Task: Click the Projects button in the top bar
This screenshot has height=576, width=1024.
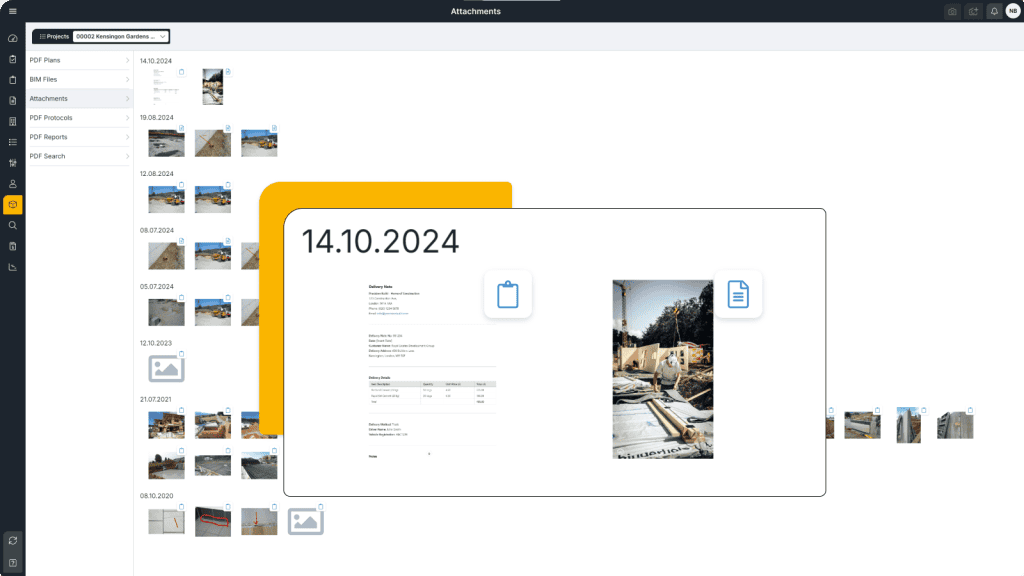Action: point(53,36)
